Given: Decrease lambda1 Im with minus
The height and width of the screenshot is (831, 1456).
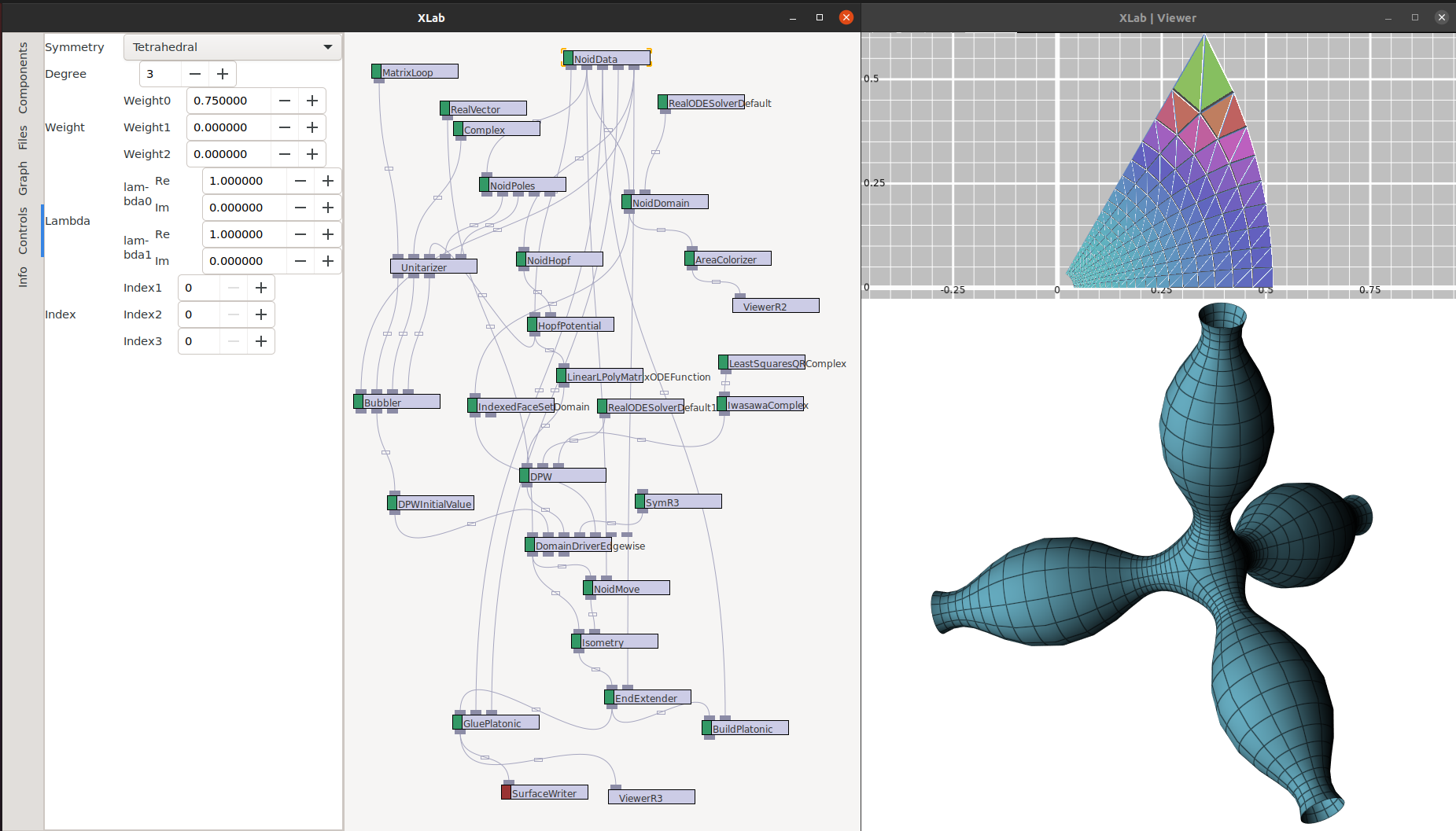Looking at the screenshot, I should click(x=300, y=261).
